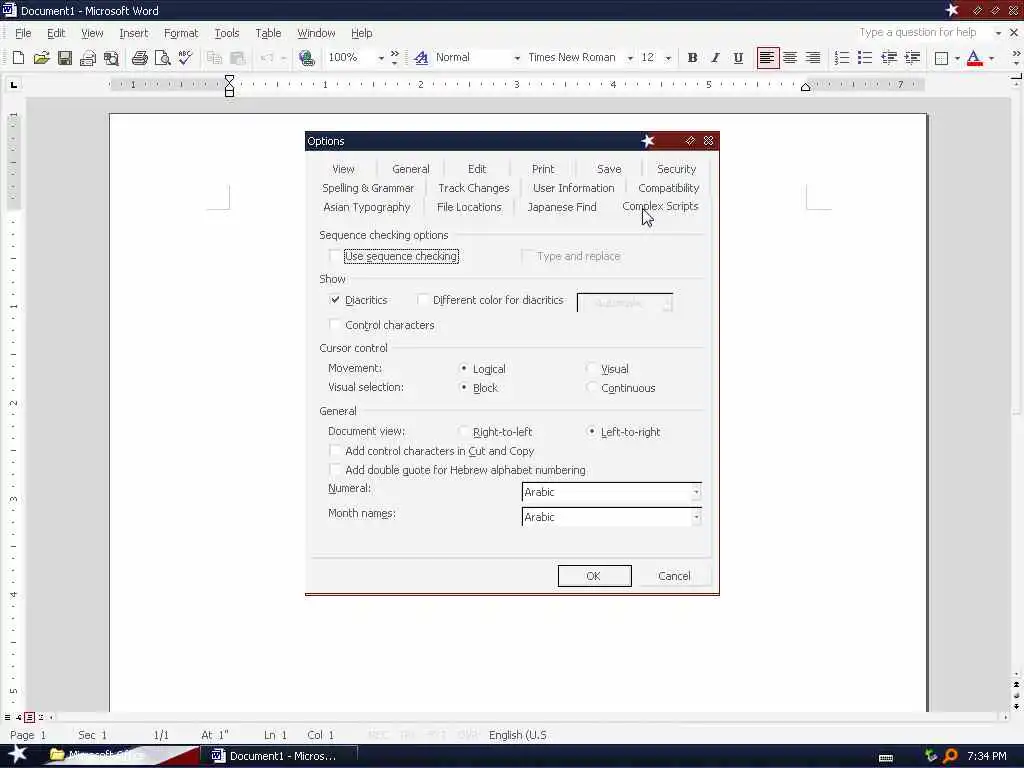Open the Month names dropdown
The image size is (1024, 768).
696,517
